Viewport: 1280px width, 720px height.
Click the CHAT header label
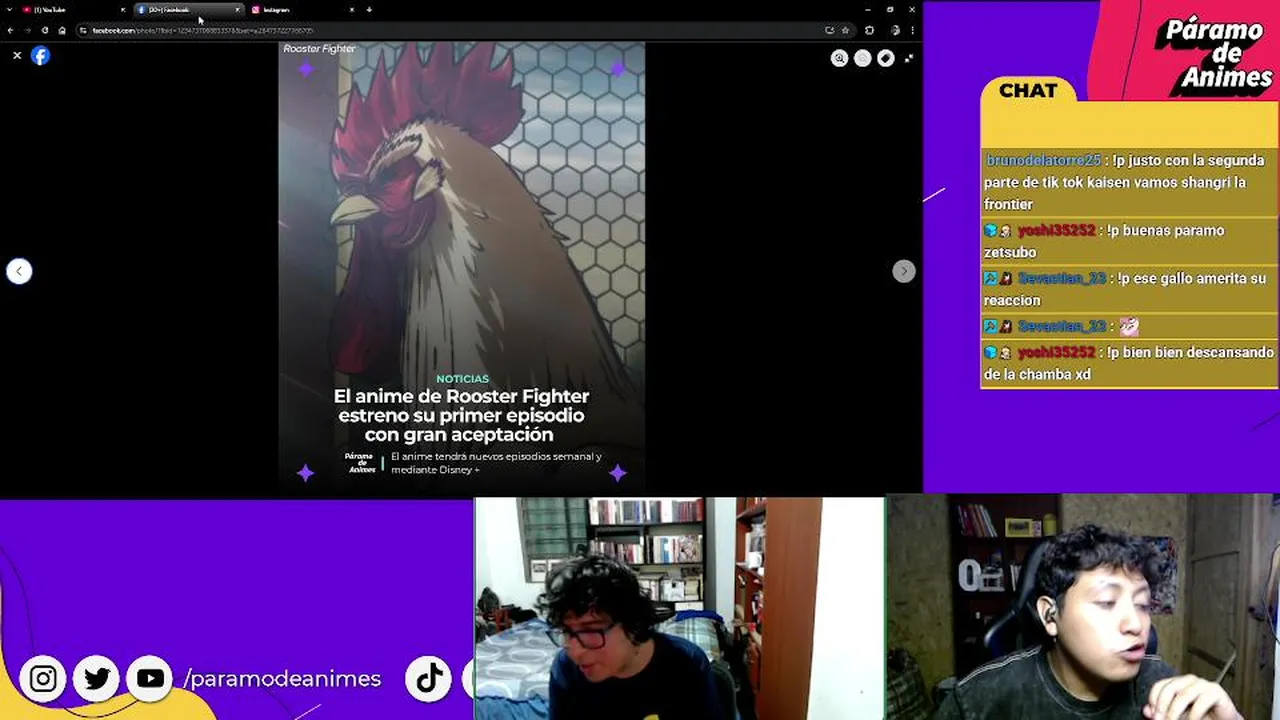1028,91
